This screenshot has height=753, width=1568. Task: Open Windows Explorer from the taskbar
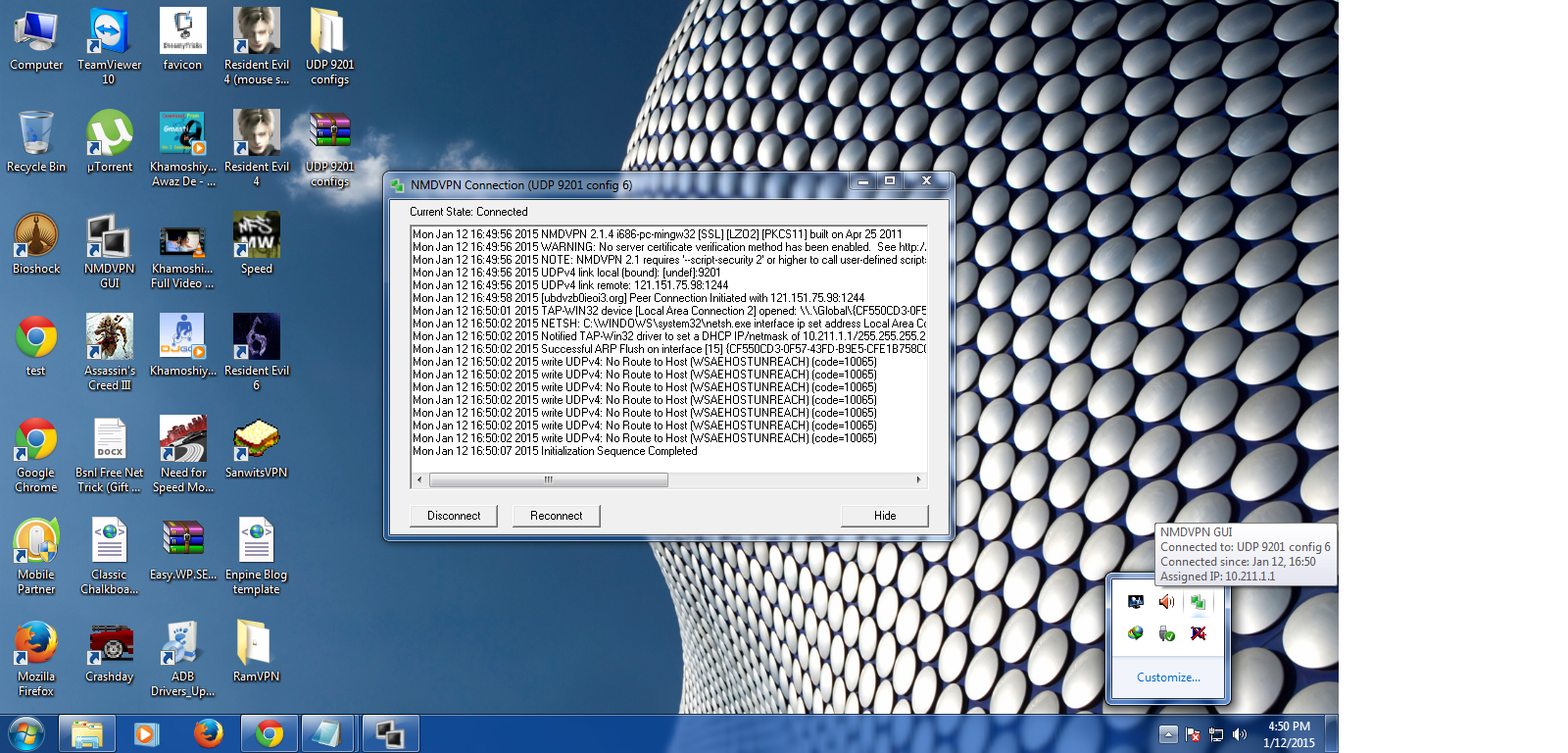point(87,734)
